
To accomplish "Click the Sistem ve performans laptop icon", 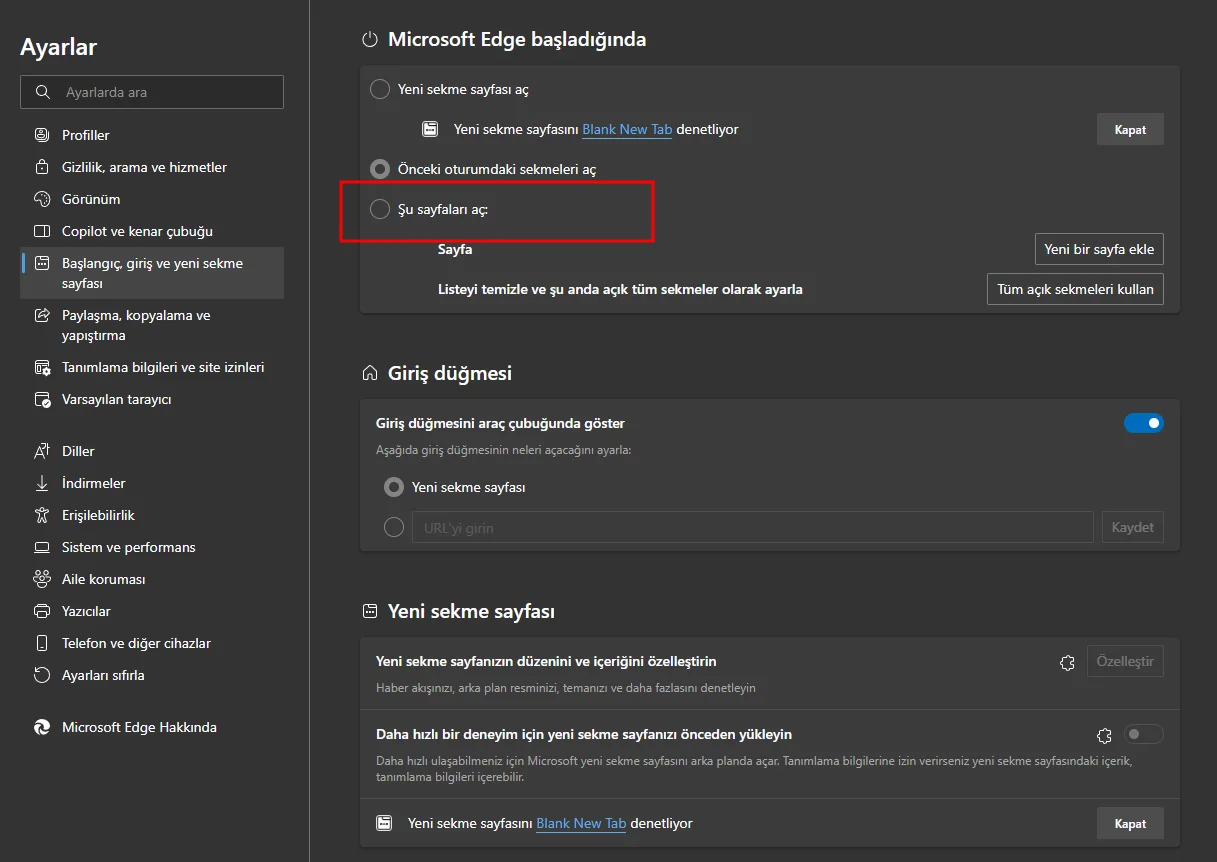I will point(42,547).
